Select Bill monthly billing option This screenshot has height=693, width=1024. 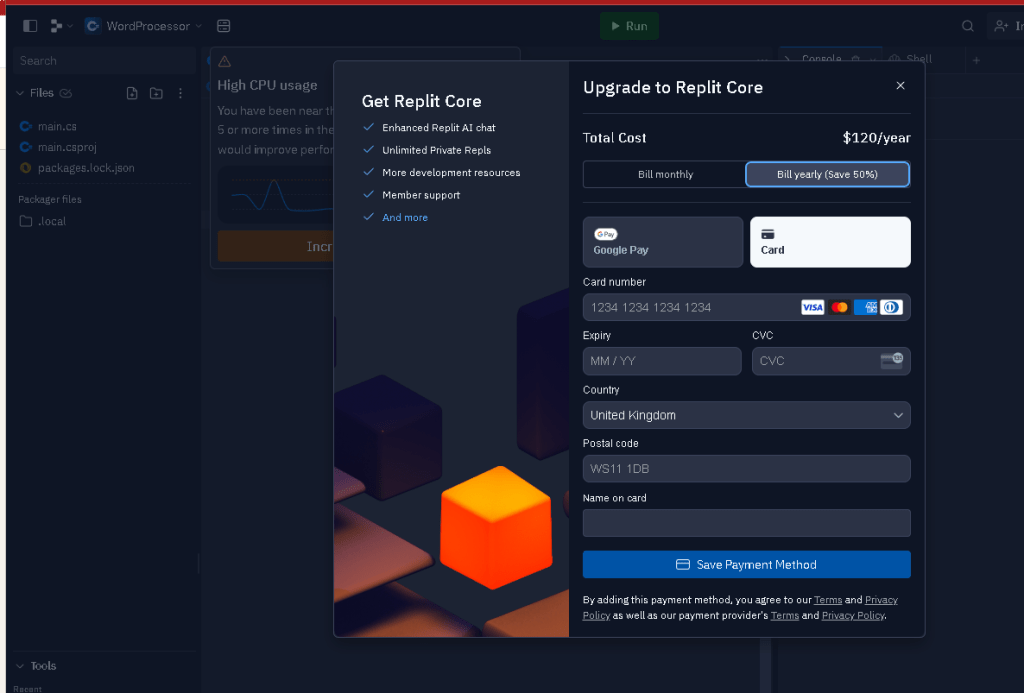(x=665, y=174)
